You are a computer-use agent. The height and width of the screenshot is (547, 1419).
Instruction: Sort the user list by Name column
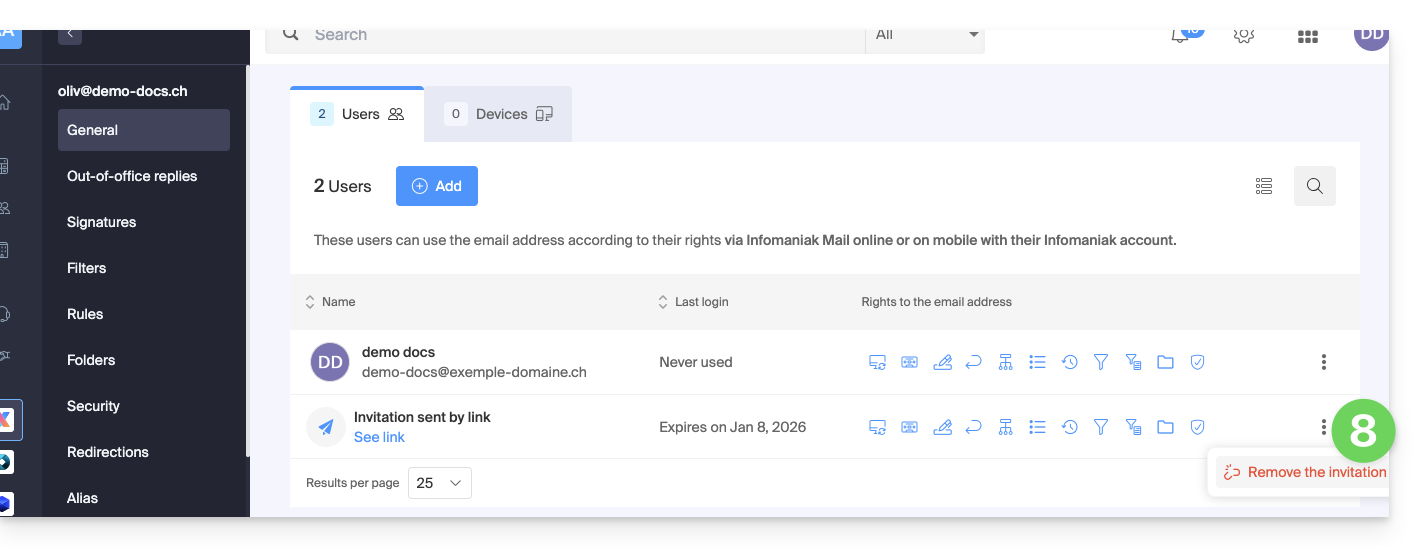pyautogui.click(x=330, y=302)
